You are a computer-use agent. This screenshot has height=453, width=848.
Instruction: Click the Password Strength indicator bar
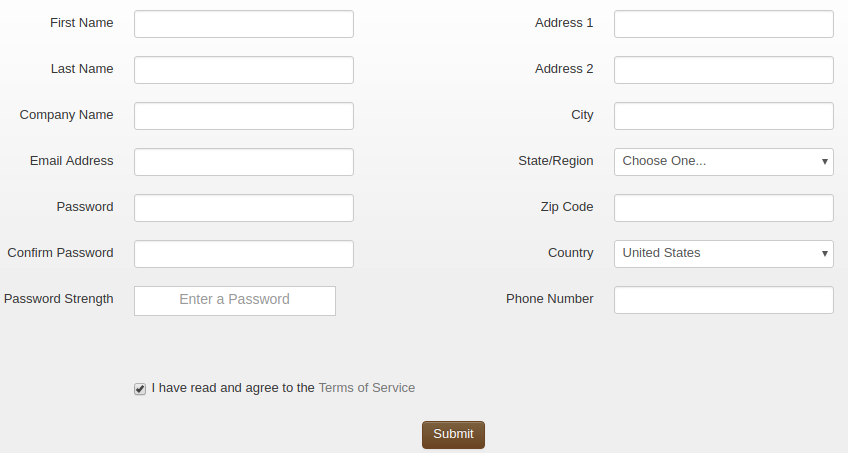[x=234, y=300]
